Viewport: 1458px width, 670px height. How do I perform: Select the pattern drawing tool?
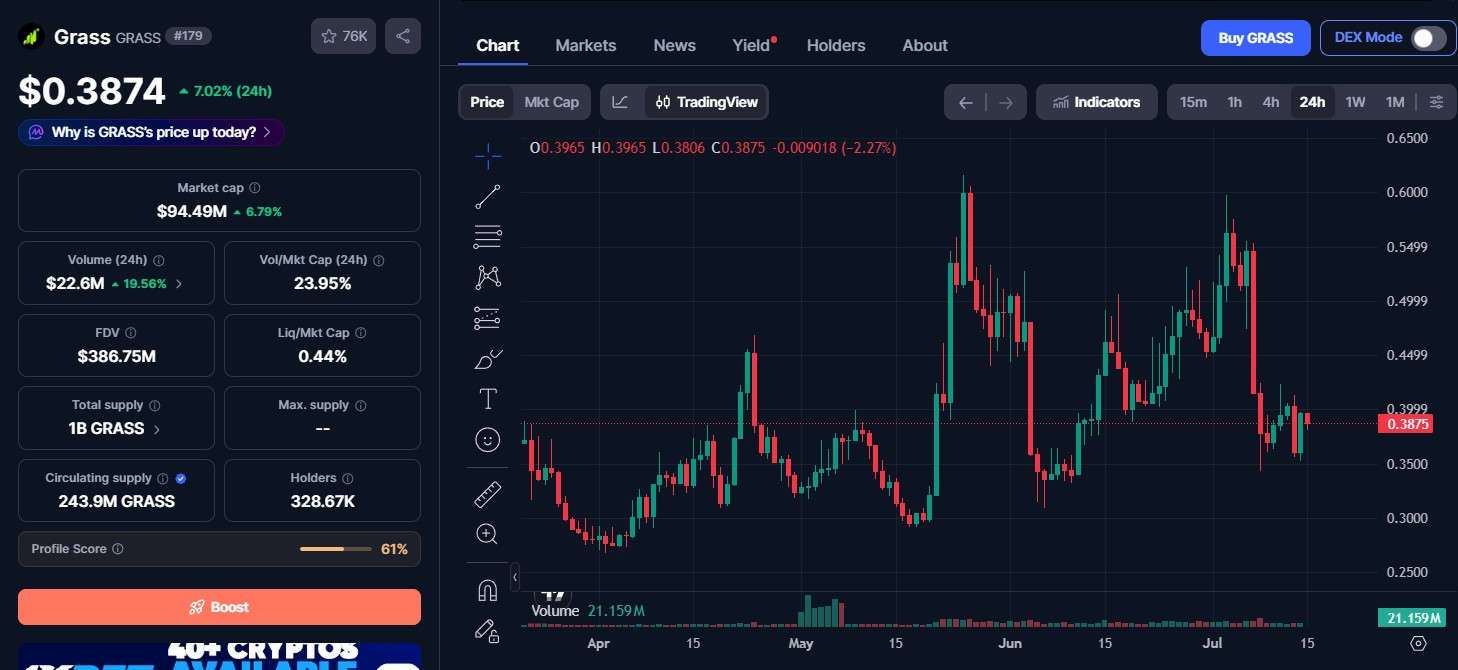[488, 277]
